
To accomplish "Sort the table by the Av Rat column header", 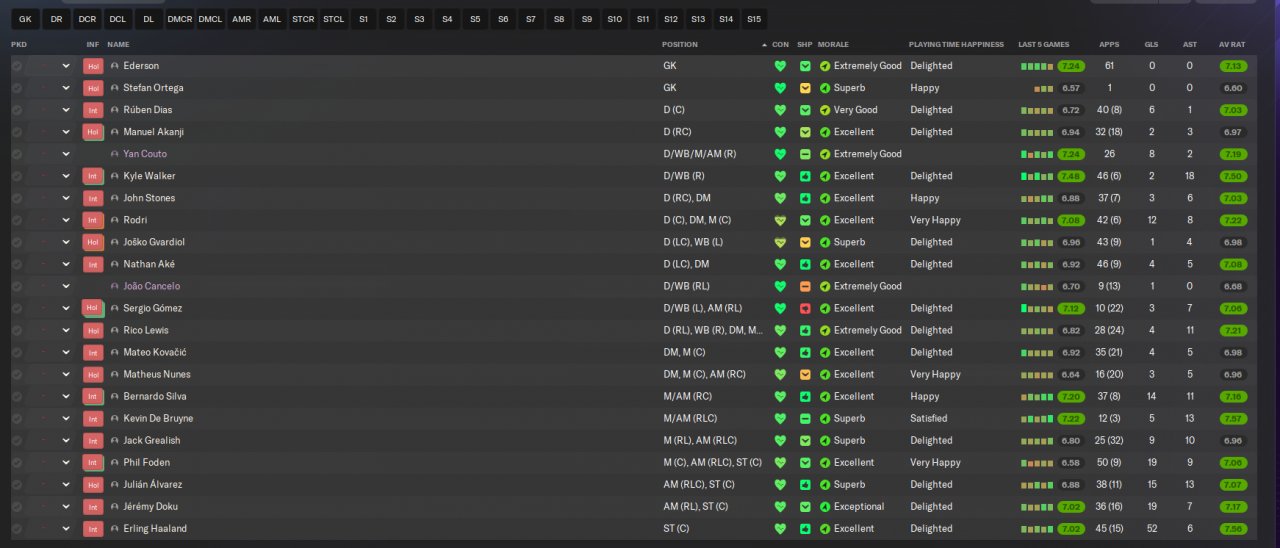I will coord(1232,45).
